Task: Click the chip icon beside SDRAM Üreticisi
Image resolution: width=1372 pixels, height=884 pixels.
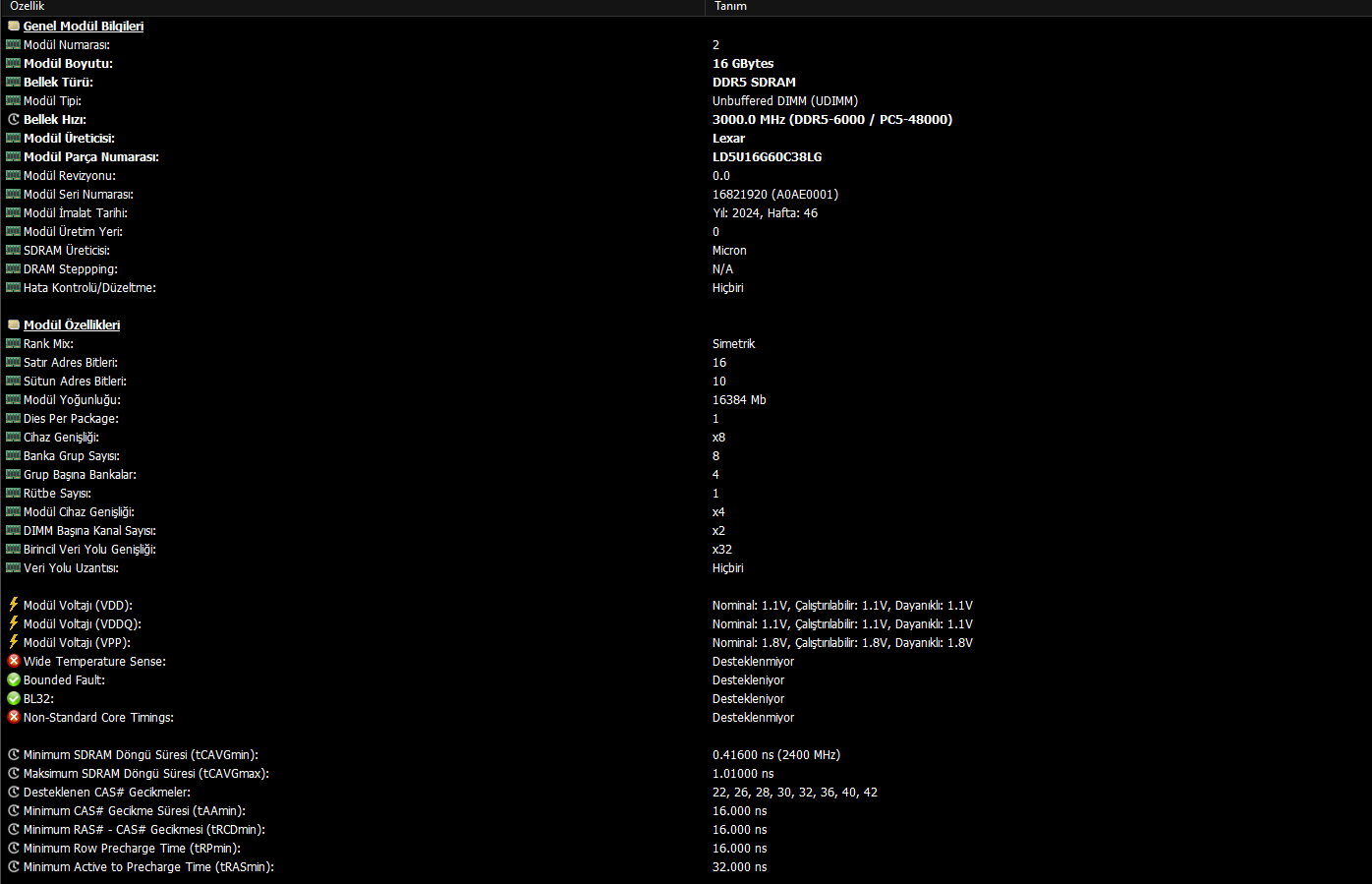Action: coord(14,251)
